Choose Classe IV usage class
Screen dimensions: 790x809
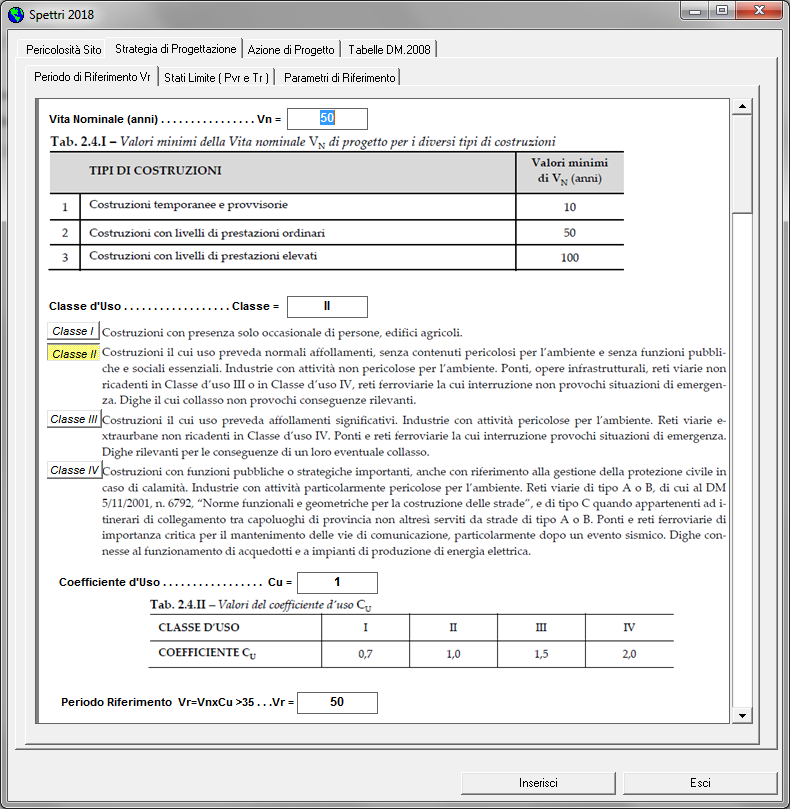(74, 470)
